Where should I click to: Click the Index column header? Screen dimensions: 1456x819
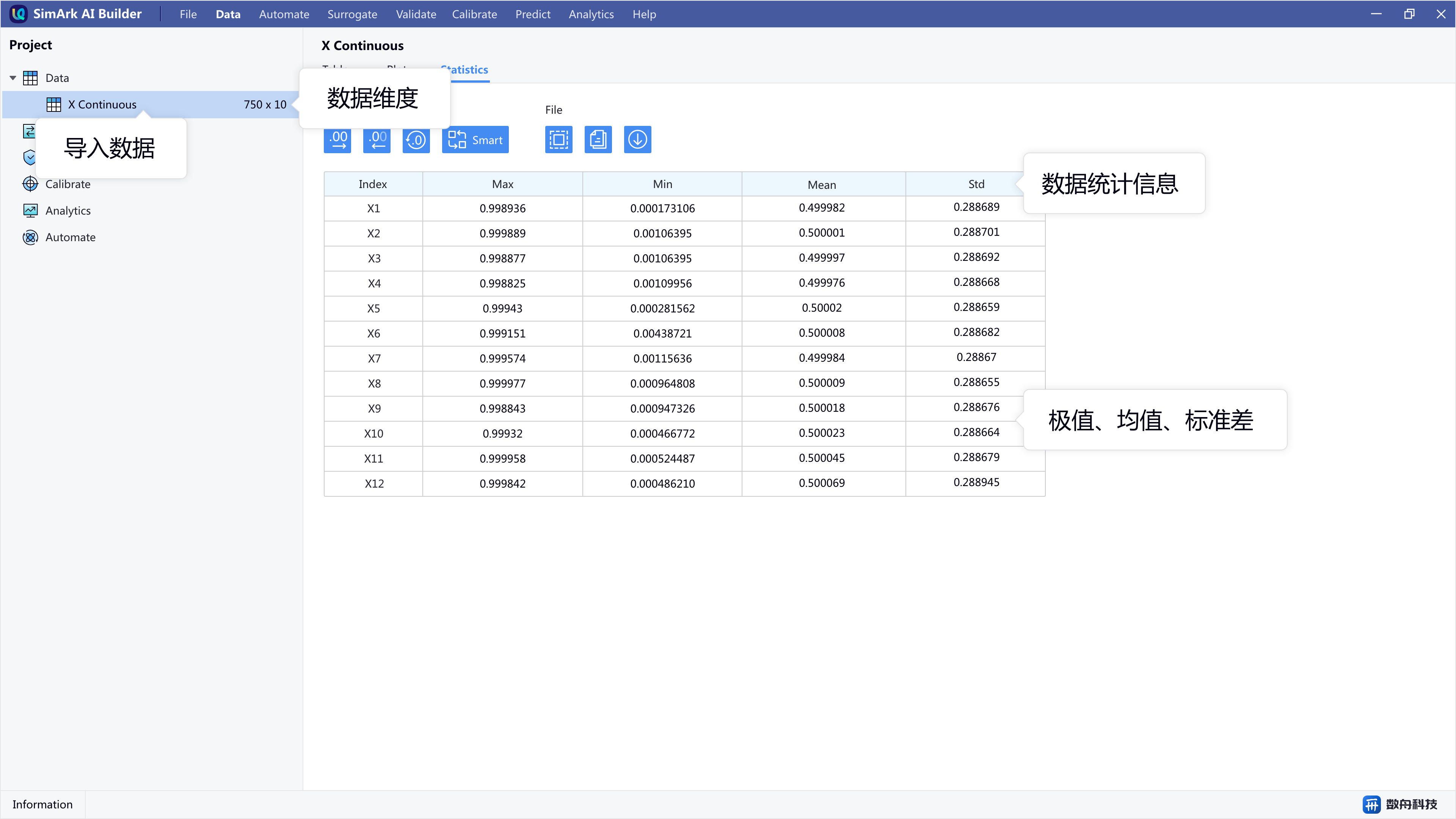(x=373, y=184)
